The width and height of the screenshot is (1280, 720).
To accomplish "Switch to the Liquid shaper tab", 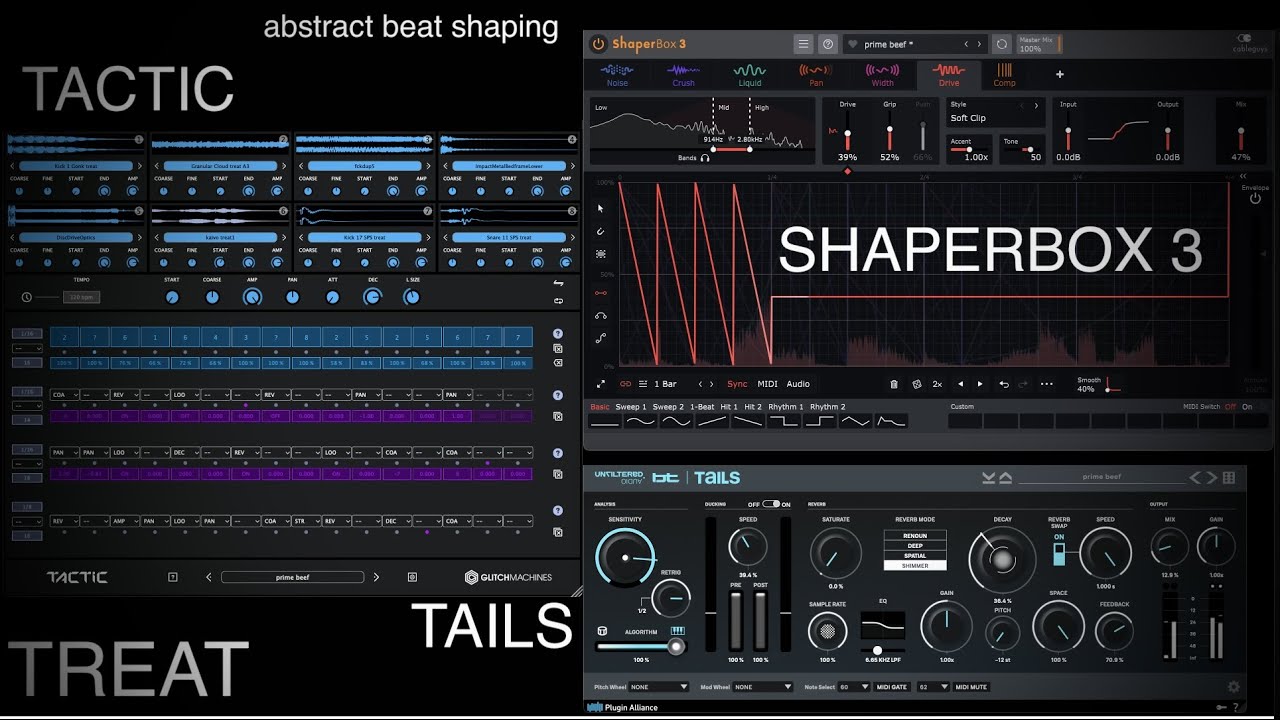I will point(749,75).
